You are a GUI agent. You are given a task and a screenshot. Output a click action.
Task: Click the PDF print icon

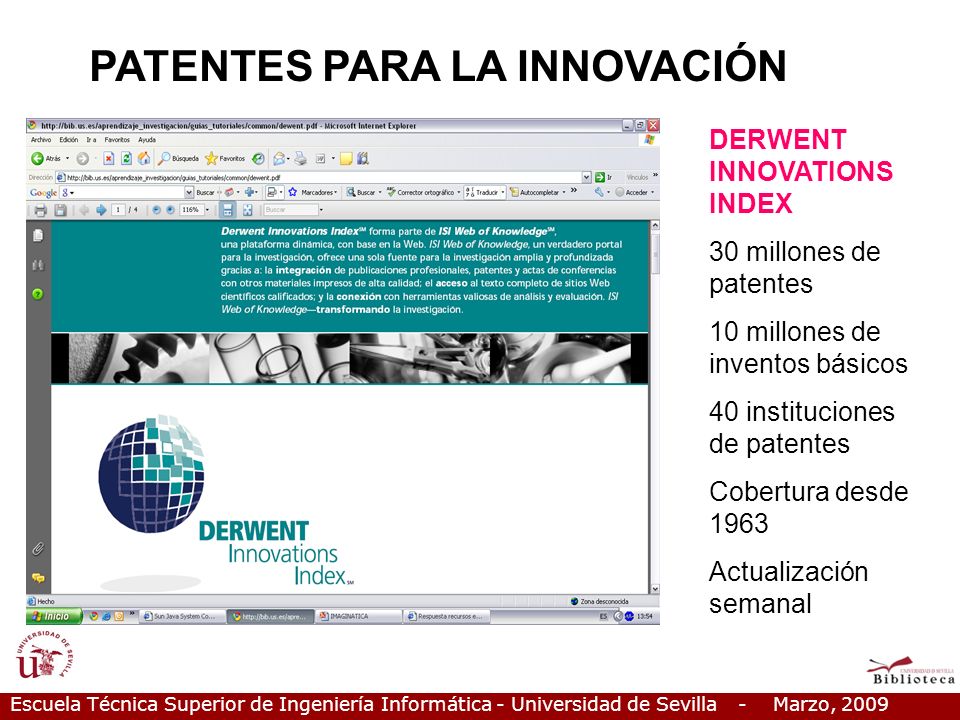click(40, 211)
